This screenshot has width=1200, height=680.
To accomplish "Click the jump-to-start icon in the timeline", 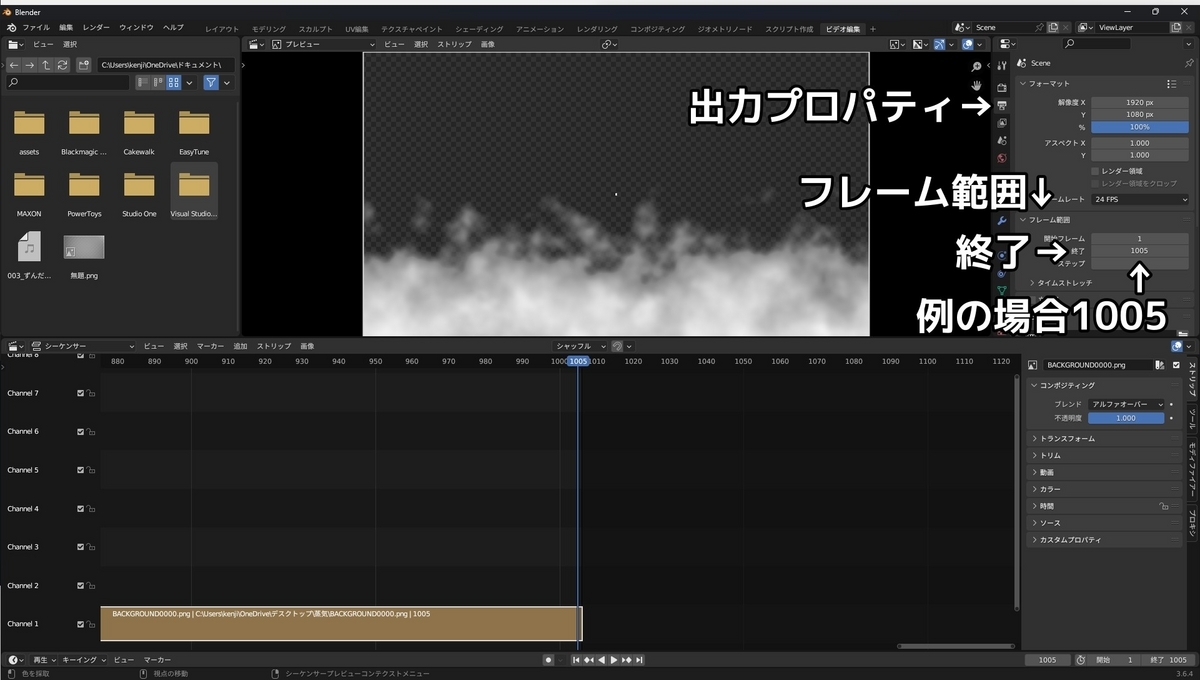I will 576,659.
